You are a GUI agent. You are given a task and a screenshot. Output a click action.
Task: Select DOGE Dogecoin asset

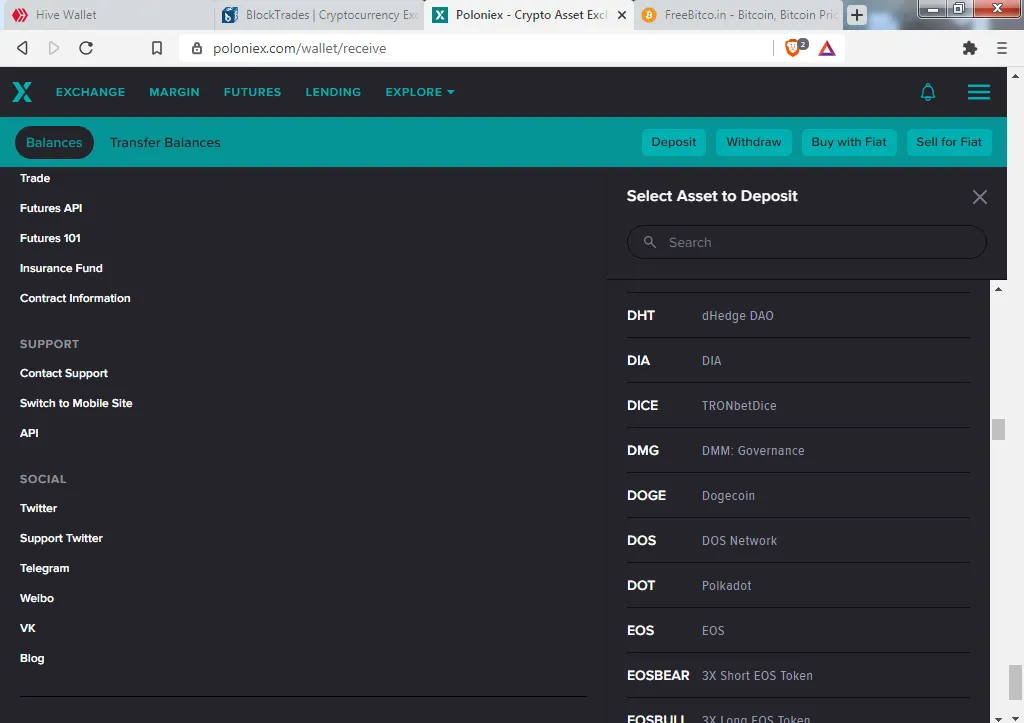coord(798,496)
